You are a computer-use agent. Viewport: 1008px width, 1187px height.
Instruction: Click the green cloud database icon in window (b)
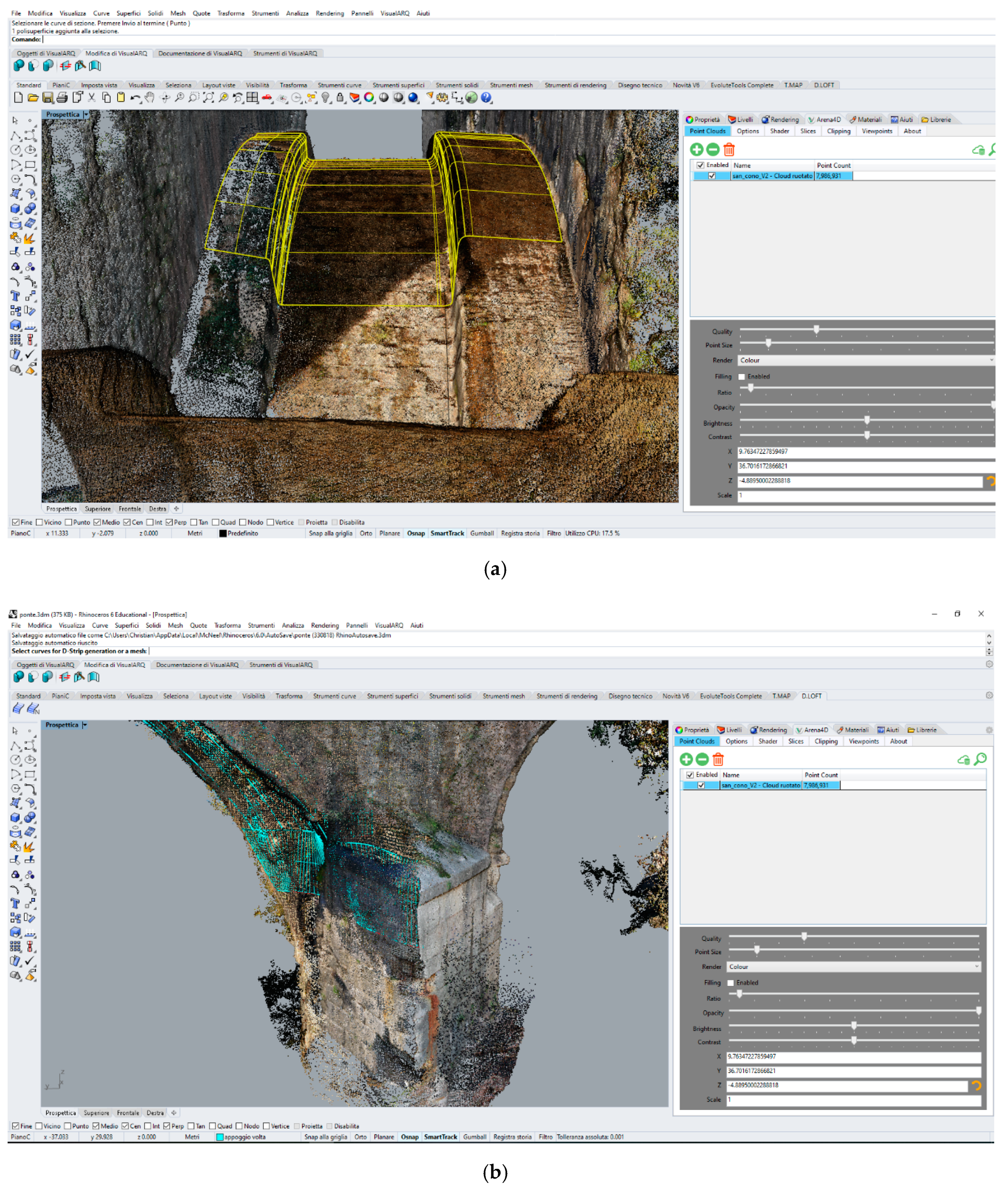963,760
